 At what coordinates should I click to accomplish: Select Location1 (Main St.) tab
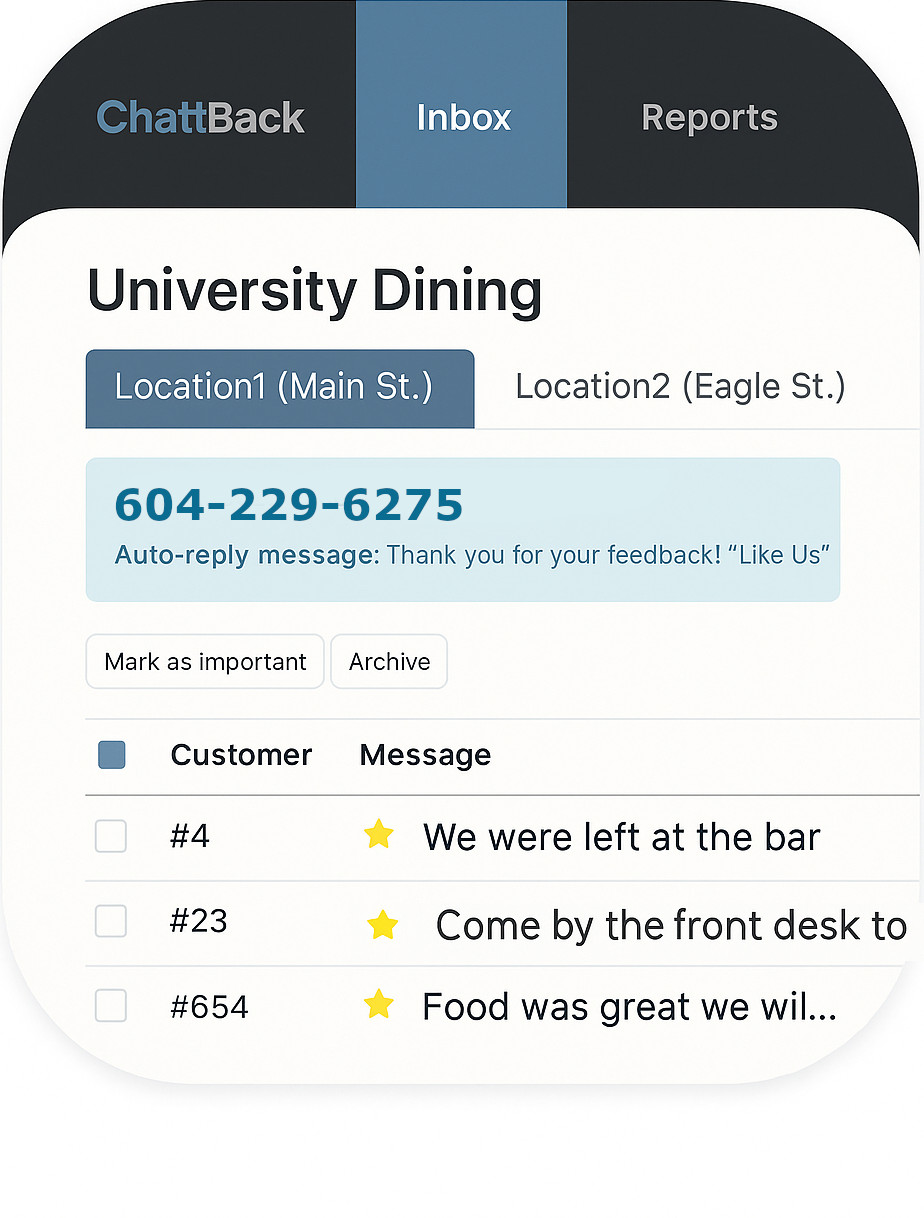[x=280, y=388]
